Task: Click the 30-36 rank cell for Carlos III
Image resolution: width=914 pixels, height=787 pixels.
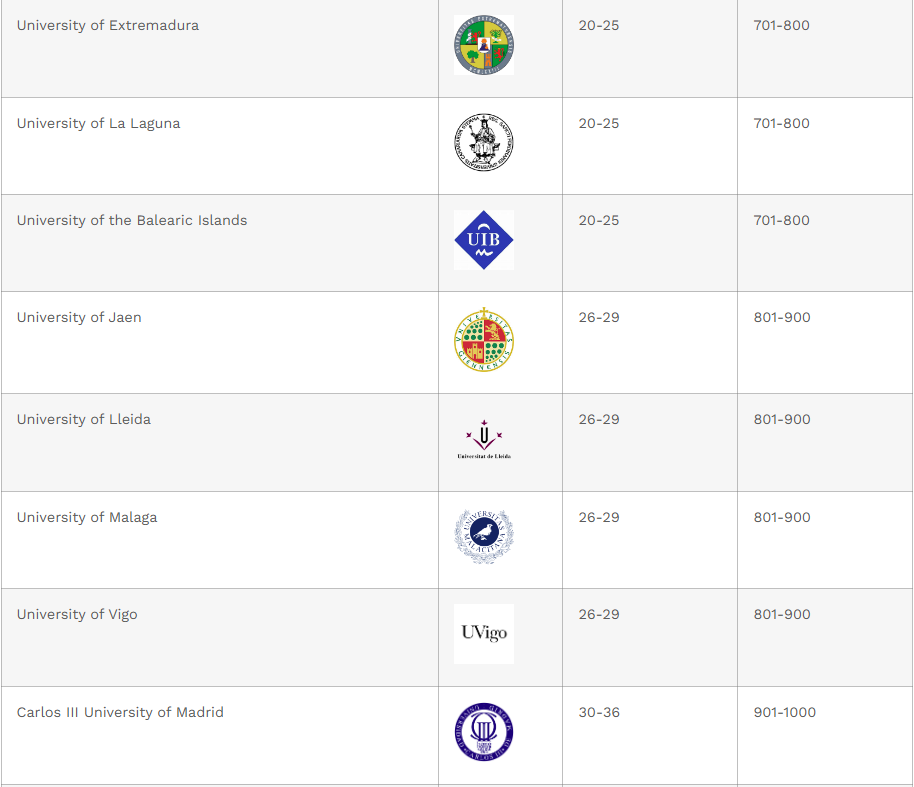Action: click(599, 712)
